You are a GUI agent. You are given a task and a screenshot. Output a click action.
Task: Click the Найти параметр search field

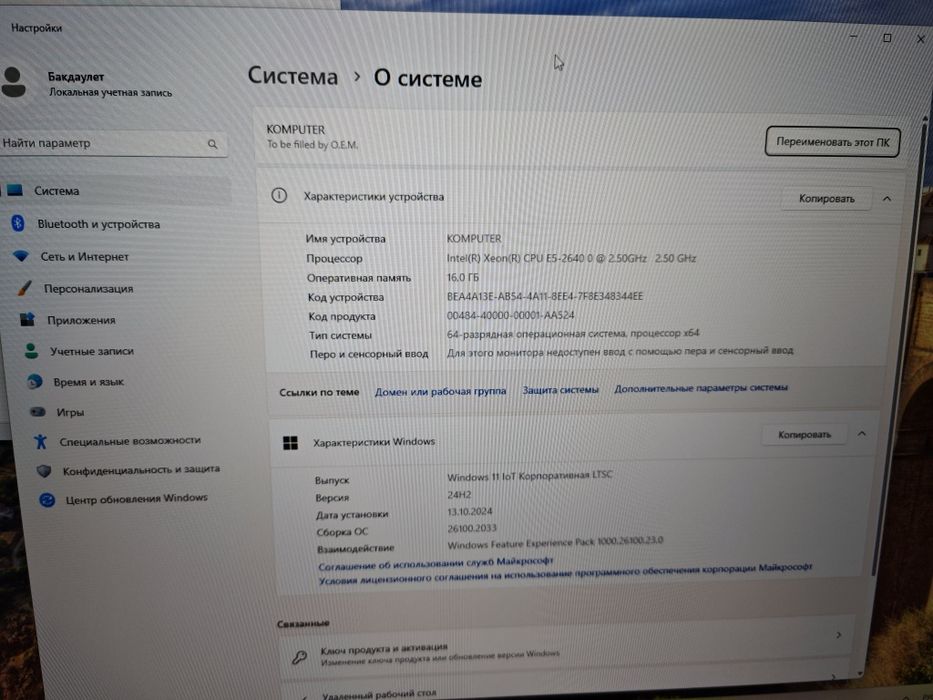(x=113, y=144)
